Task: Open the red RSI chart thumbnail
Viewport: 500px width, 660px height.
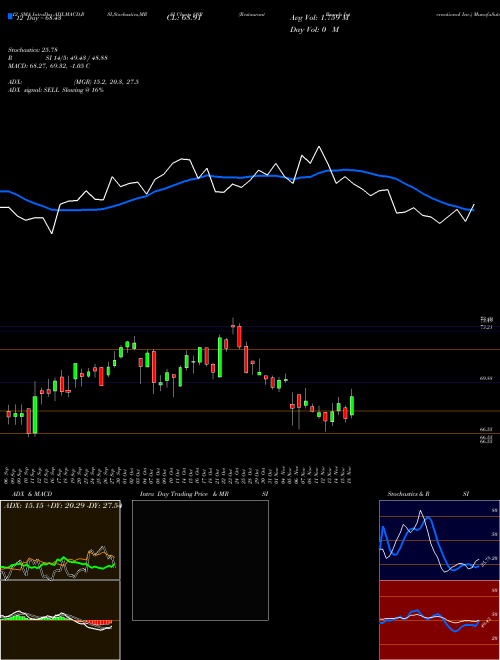Action: point(439,620)
